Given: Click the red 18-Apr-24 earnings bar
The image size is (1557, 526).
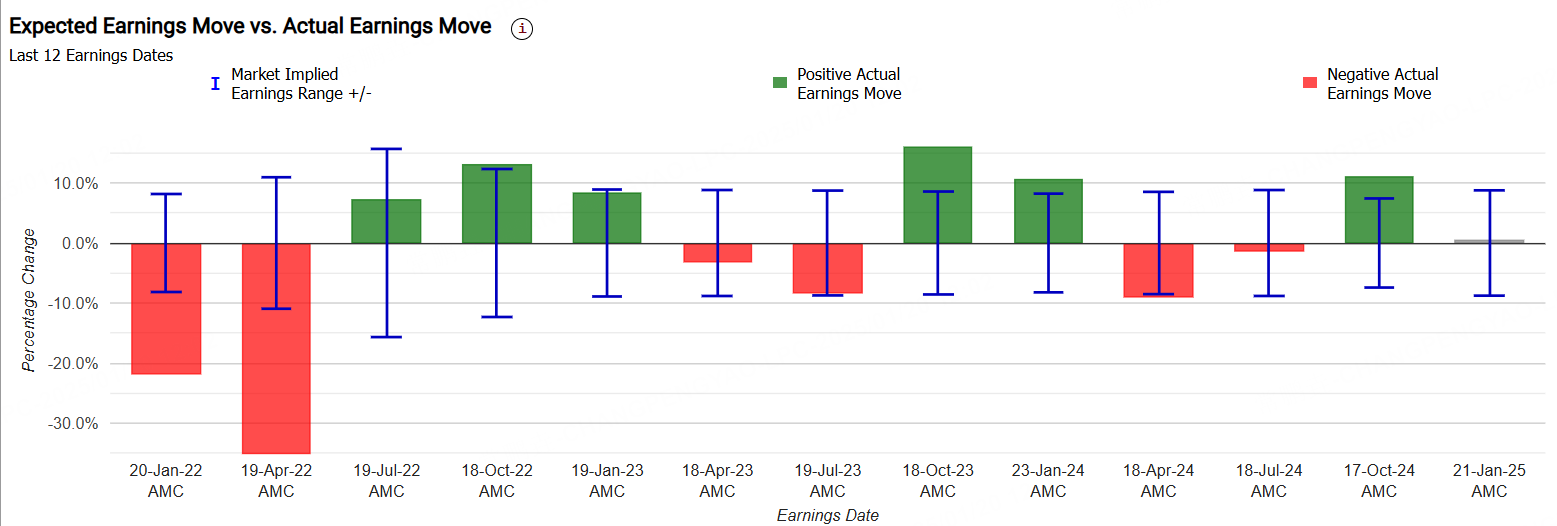Looking at the screenshot, I should tap(1174, 270).
